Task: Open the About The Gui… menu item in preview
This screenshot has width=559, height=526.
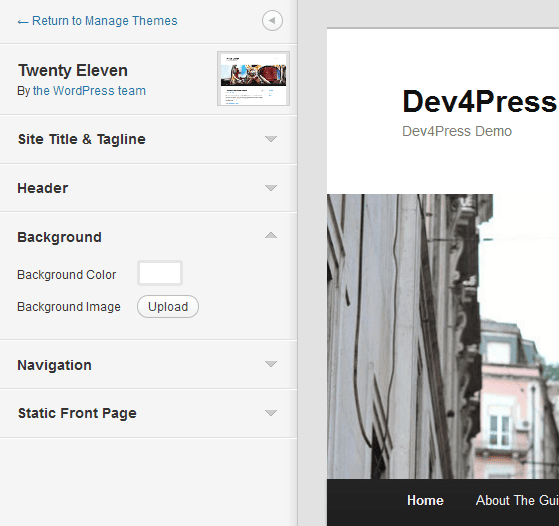Action: click(x=517, y=500)
